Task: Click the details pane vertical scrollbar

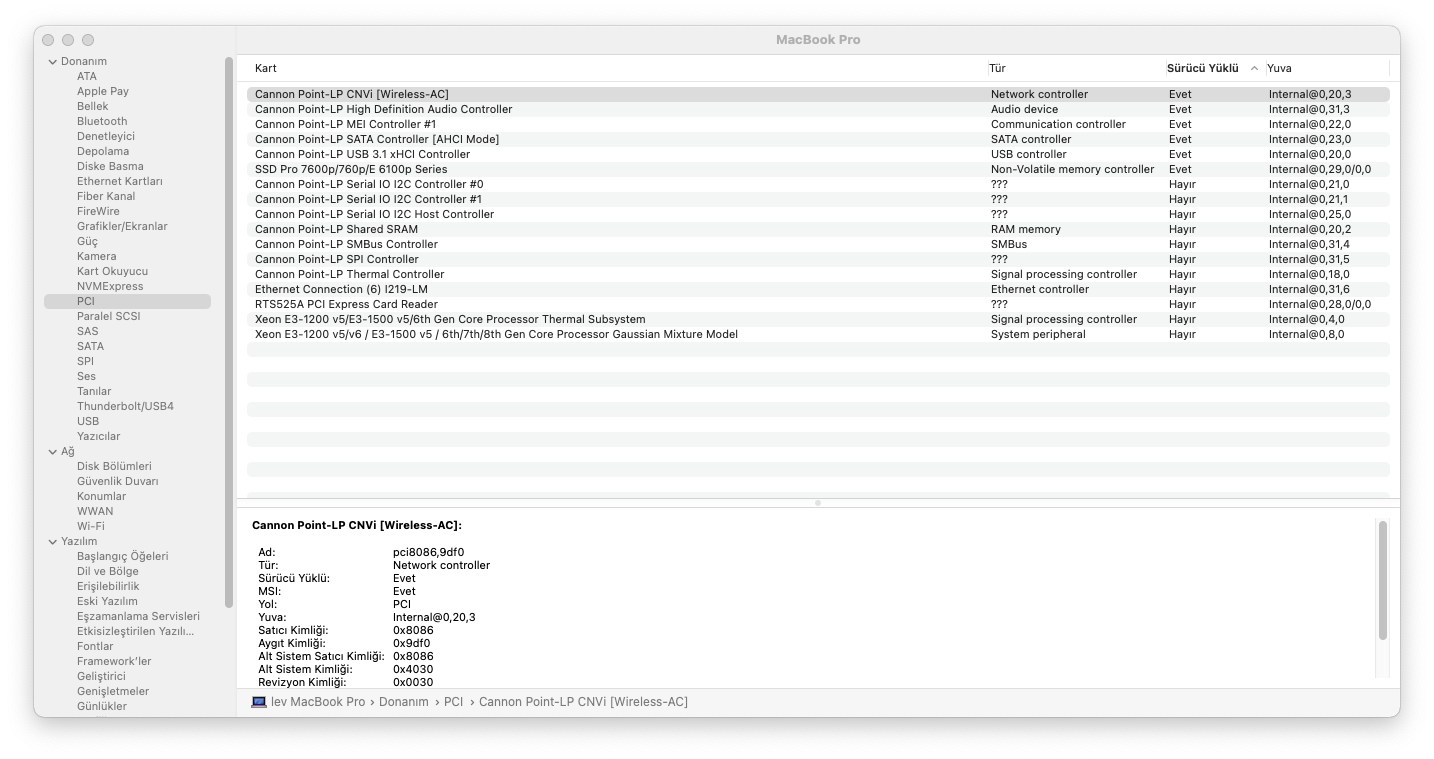Action: 1383,580
